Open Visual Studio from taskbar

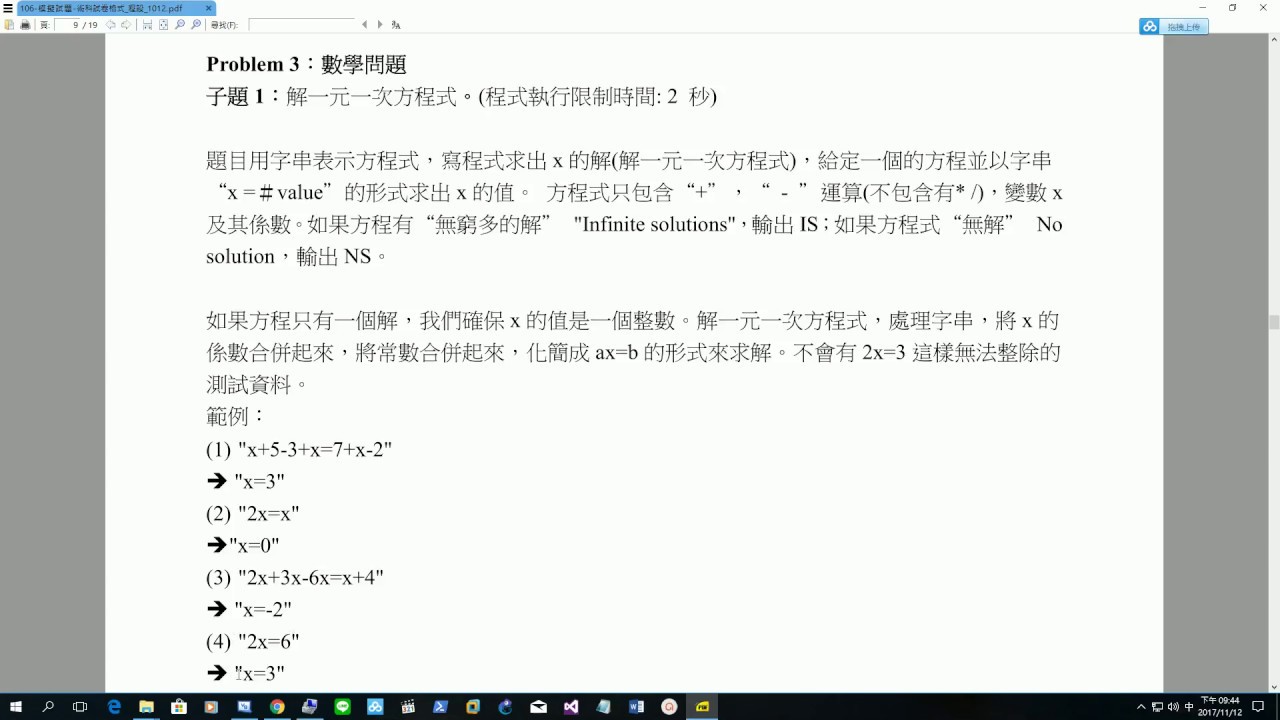(570, 707)
